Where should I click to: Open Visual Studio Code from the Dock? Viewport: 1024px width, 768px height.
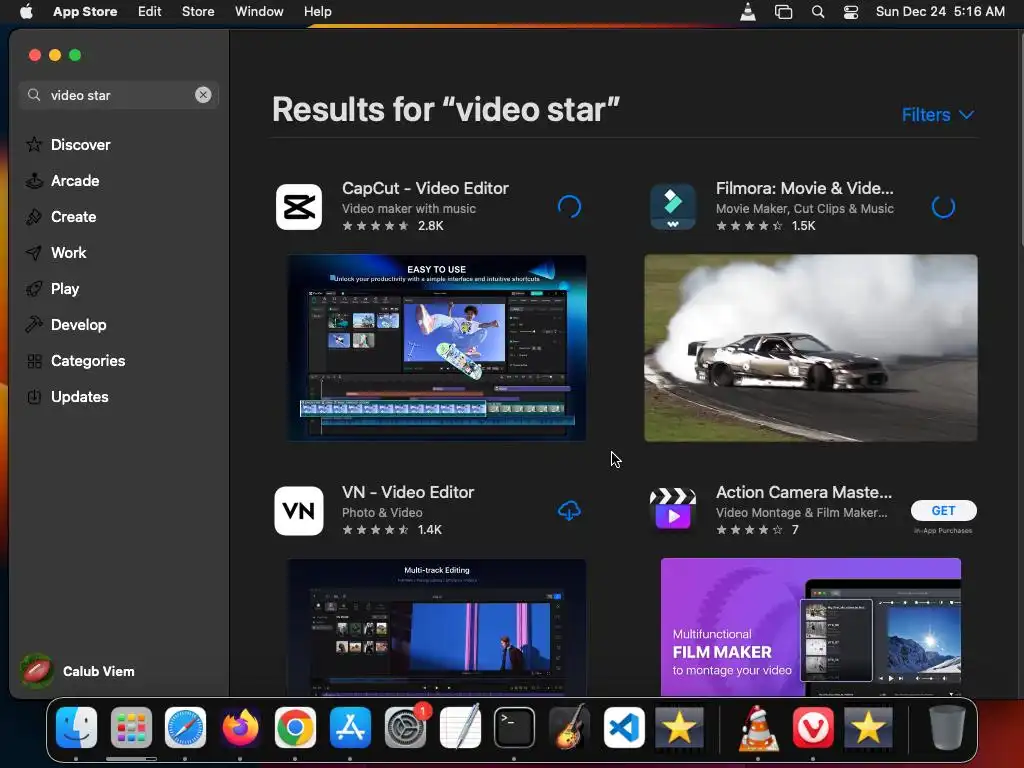coord(624,728)
